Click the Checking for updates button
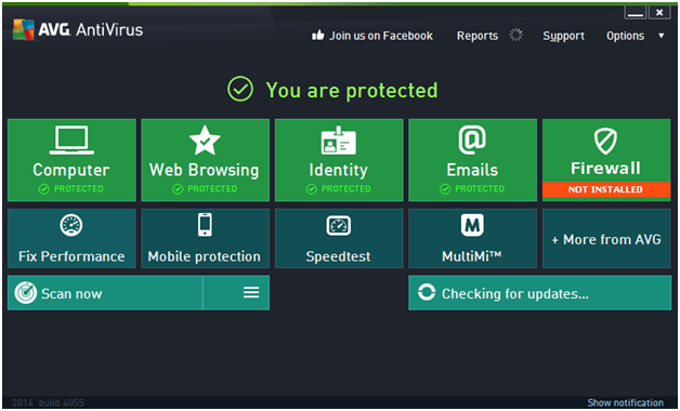Image resolution: width=680 pixels, height=411 pixels. coord(540,293)
